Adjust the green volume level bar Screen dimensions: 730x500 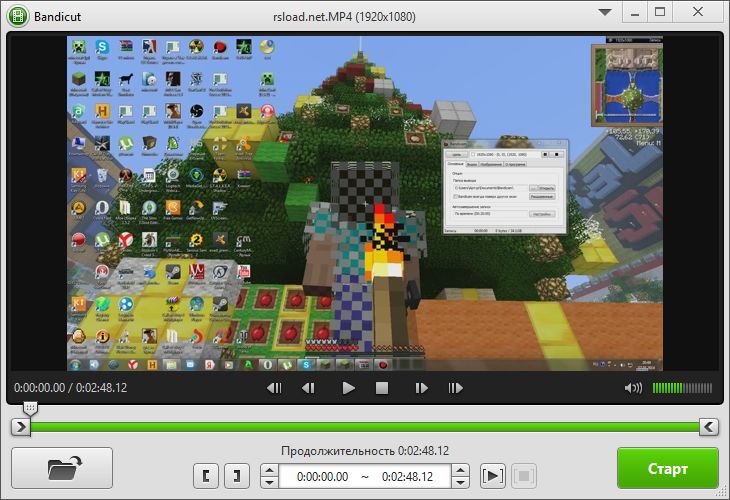point(682,388)
